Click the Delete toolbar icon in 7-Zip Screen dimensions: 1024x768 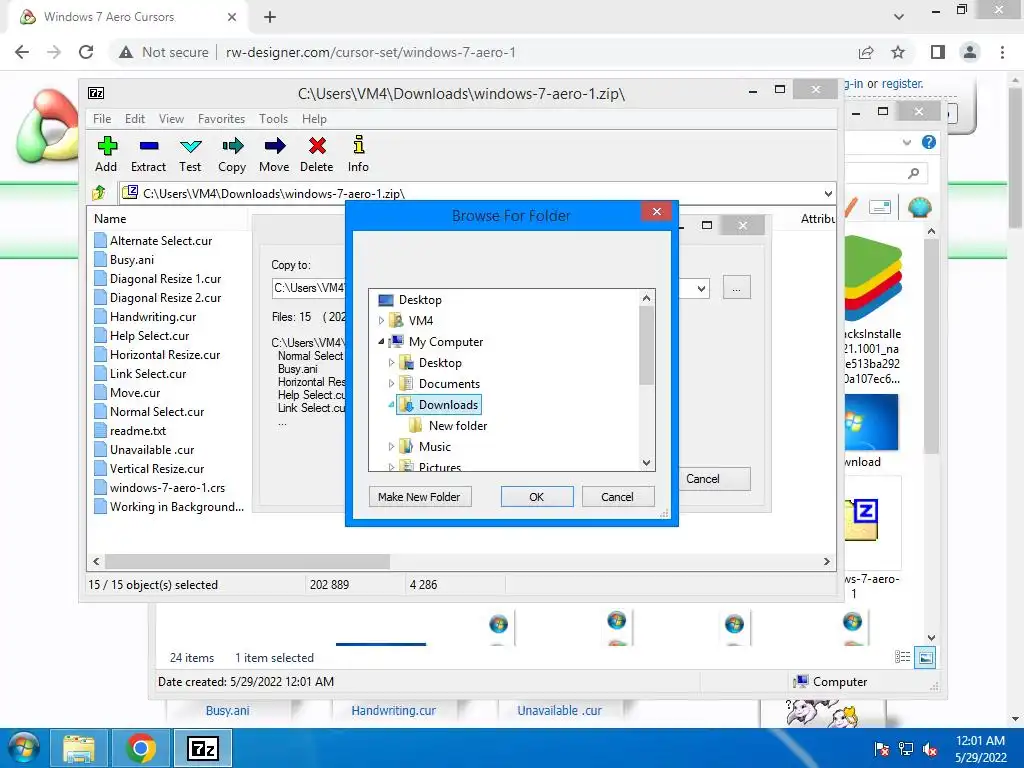click(317, 146)
